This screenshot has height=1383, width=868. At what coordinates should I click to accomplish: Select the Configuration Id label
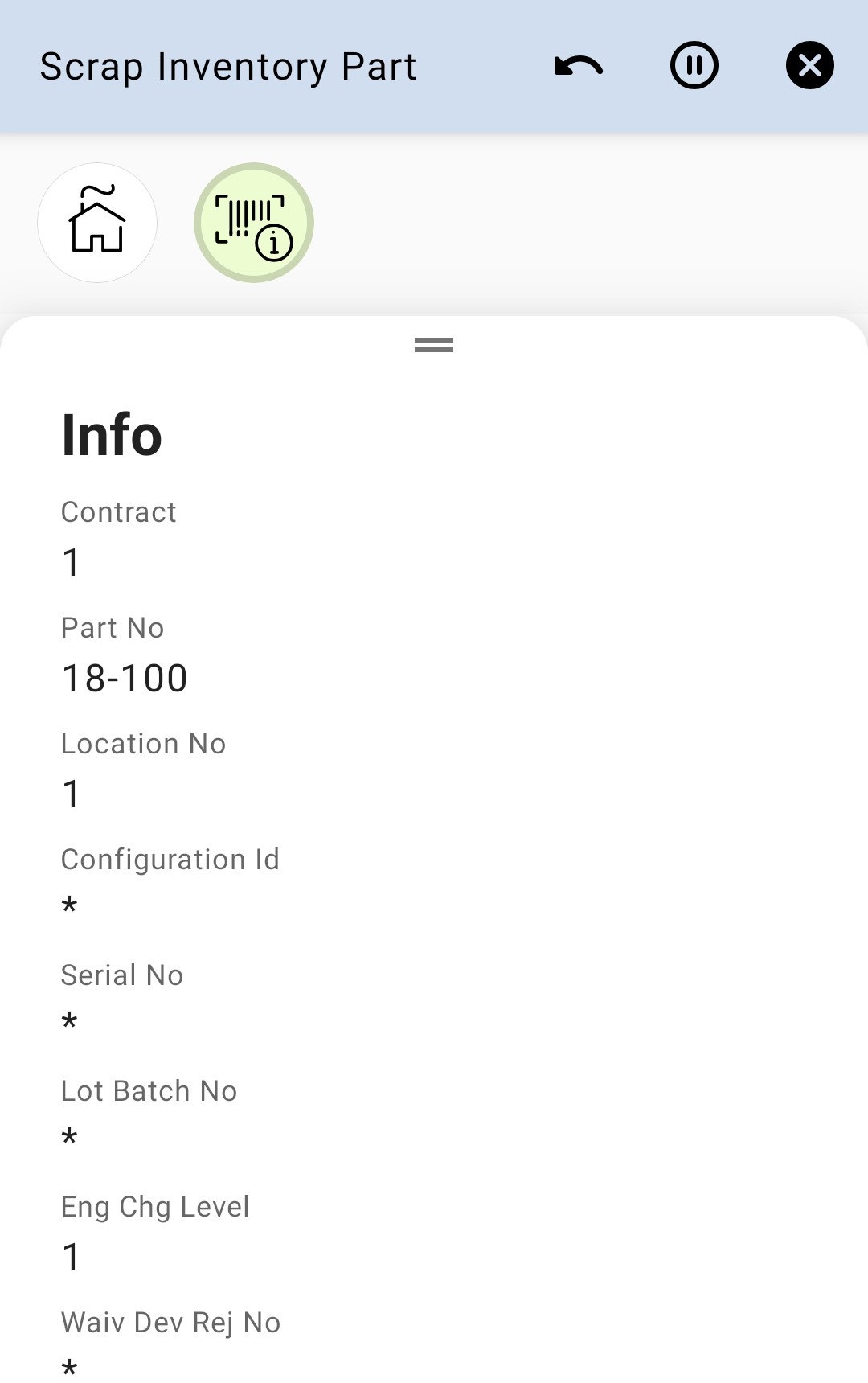(170, 860)
